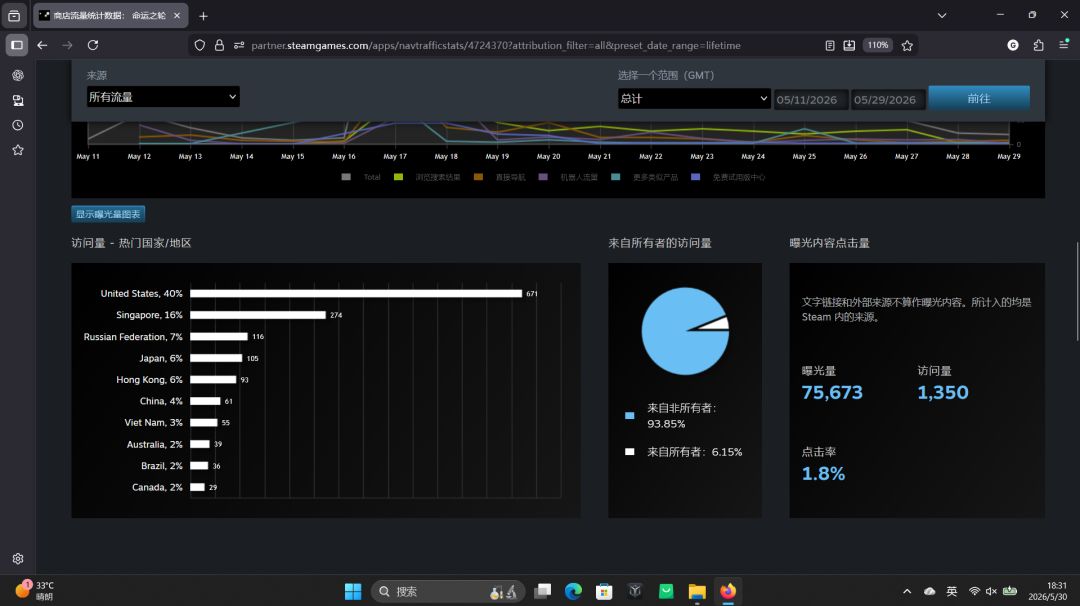Open the extensions puzzle icon
Image resolution: width=1080 pixels, height=606 pixels.
pos(1039,45)
